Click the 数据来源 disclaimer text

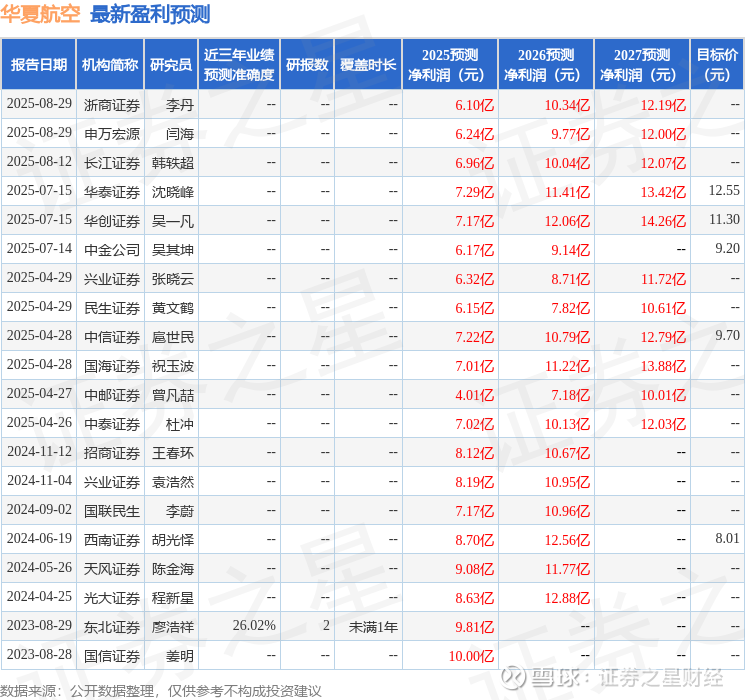click(161, 691)
